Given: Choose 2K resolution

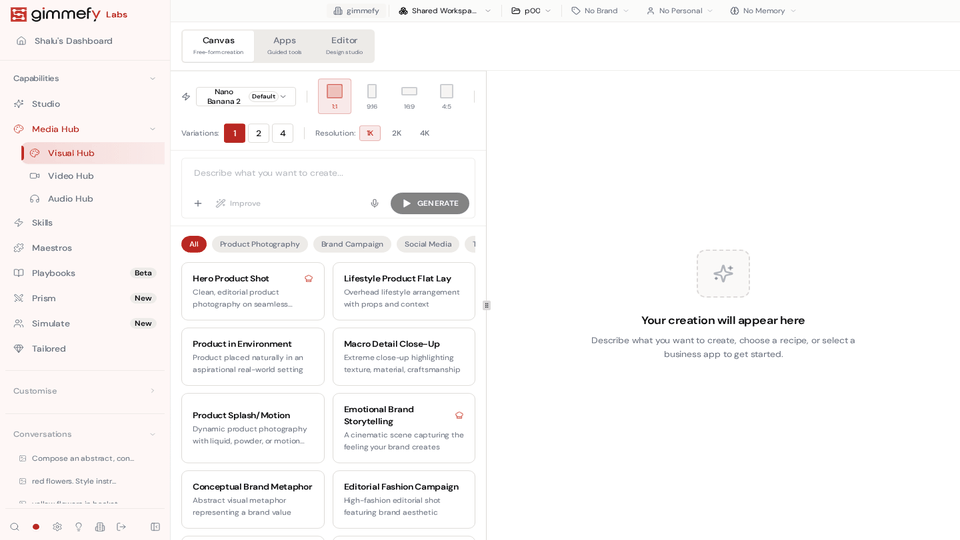Looking at the screenshot, I should [x=396, y=133].
